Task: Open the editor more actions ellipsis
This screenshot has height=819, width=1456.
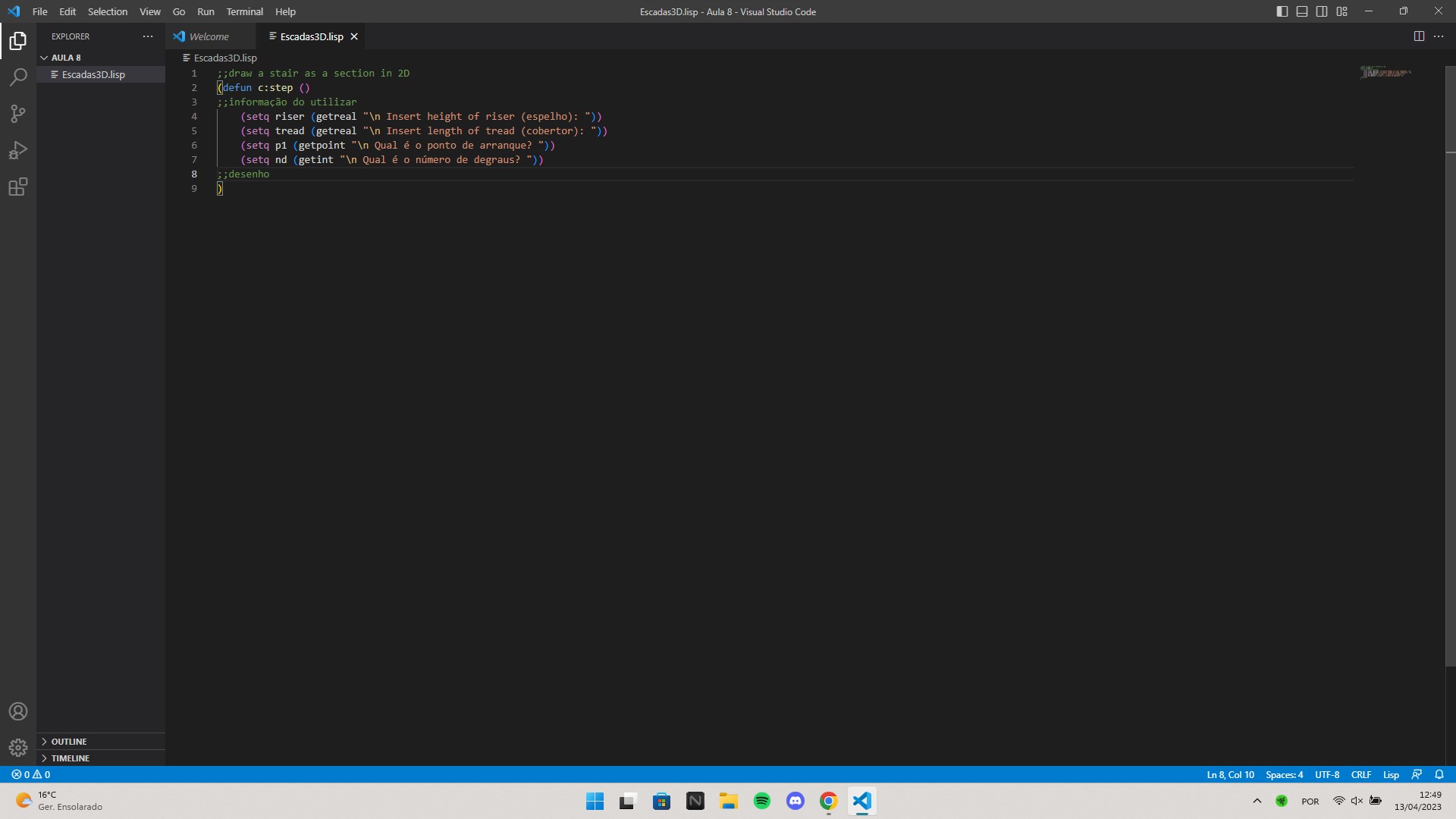Action: pos(1439,36)
